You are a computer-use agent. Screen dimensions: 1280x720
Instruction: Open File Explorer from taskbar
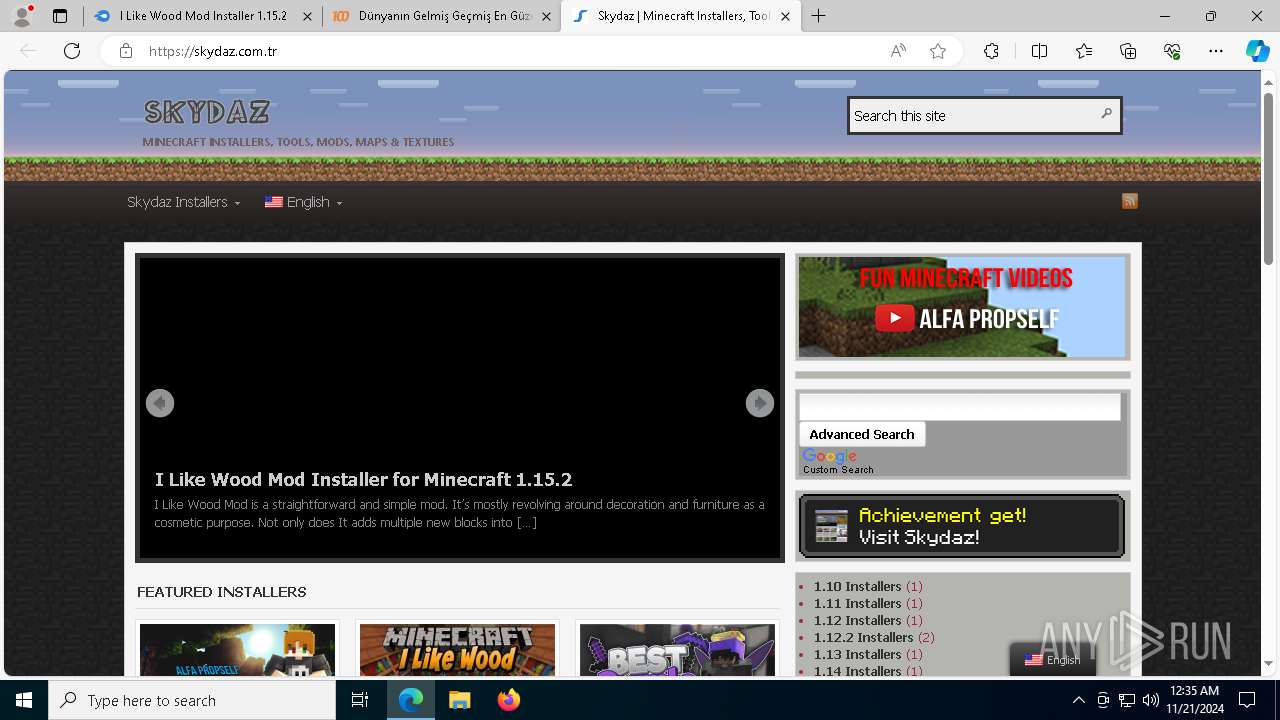pos(459,700)
